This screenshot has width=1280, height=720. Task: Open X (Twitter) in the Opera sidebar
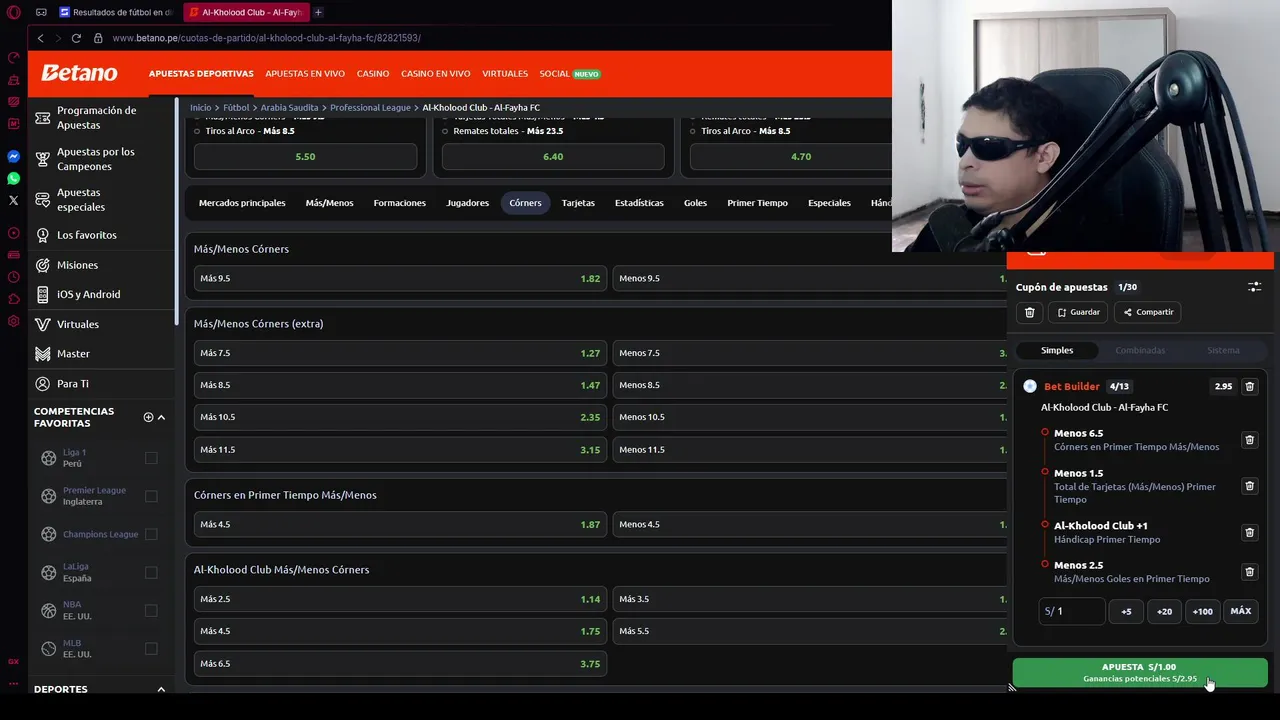tap(13, 201)
